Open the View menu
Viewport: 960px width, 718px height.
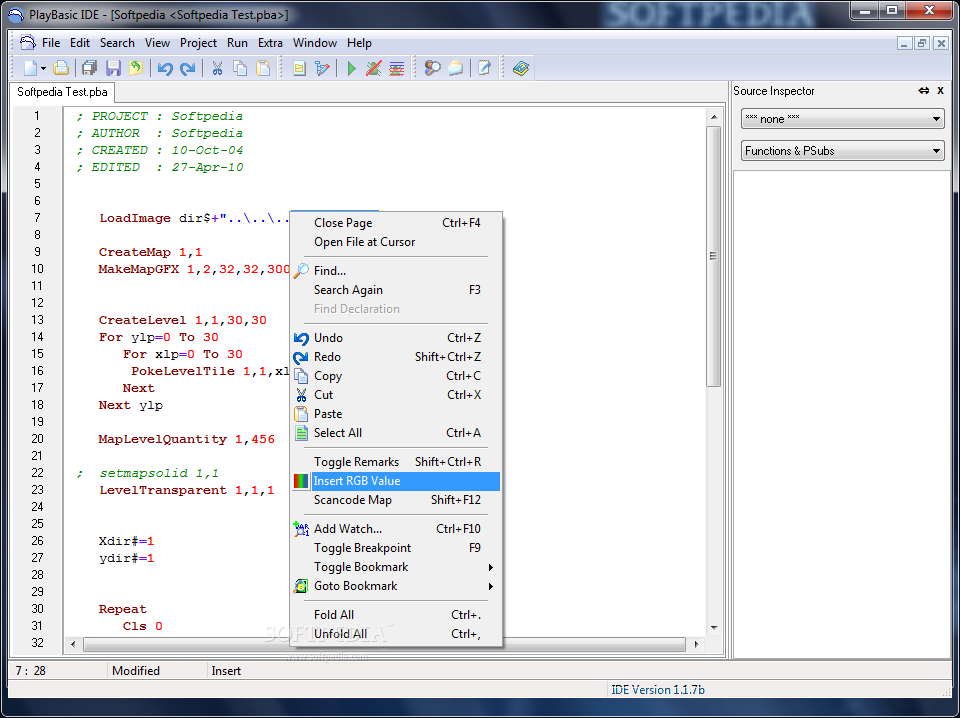(x=157, y=43)
